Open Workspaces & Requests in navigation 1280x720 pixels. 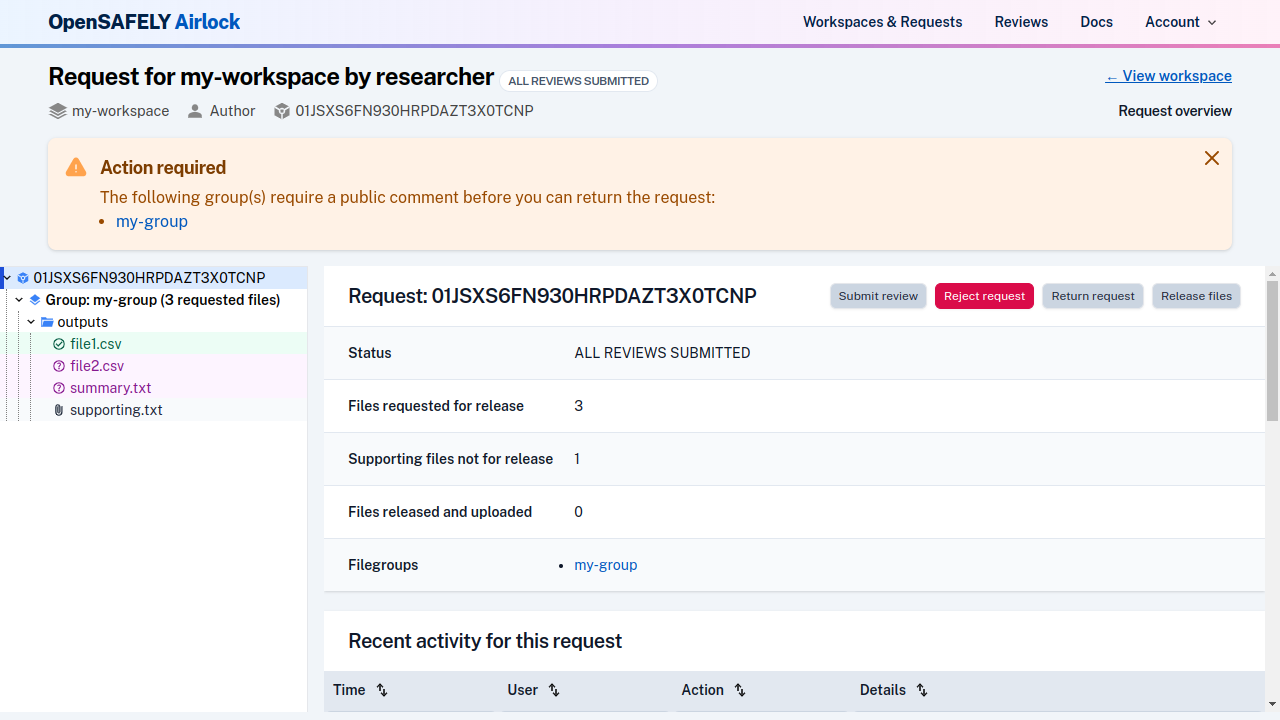tap(882, 22)
